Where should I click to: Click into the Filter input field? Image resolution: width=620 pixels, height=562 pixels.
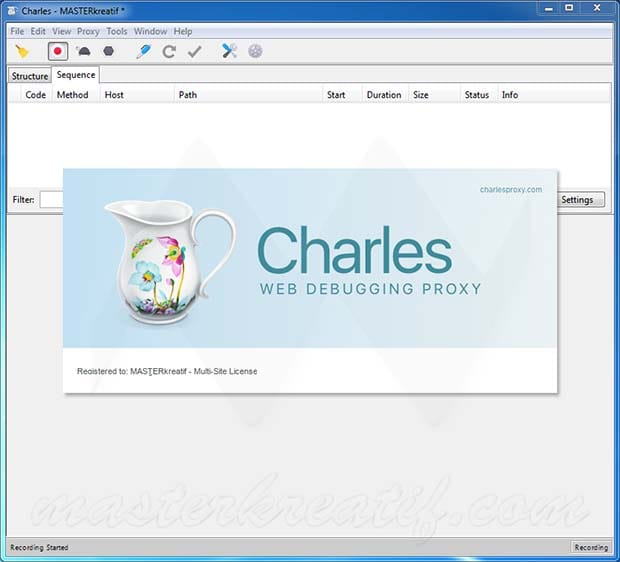click(x=51, y=199)
